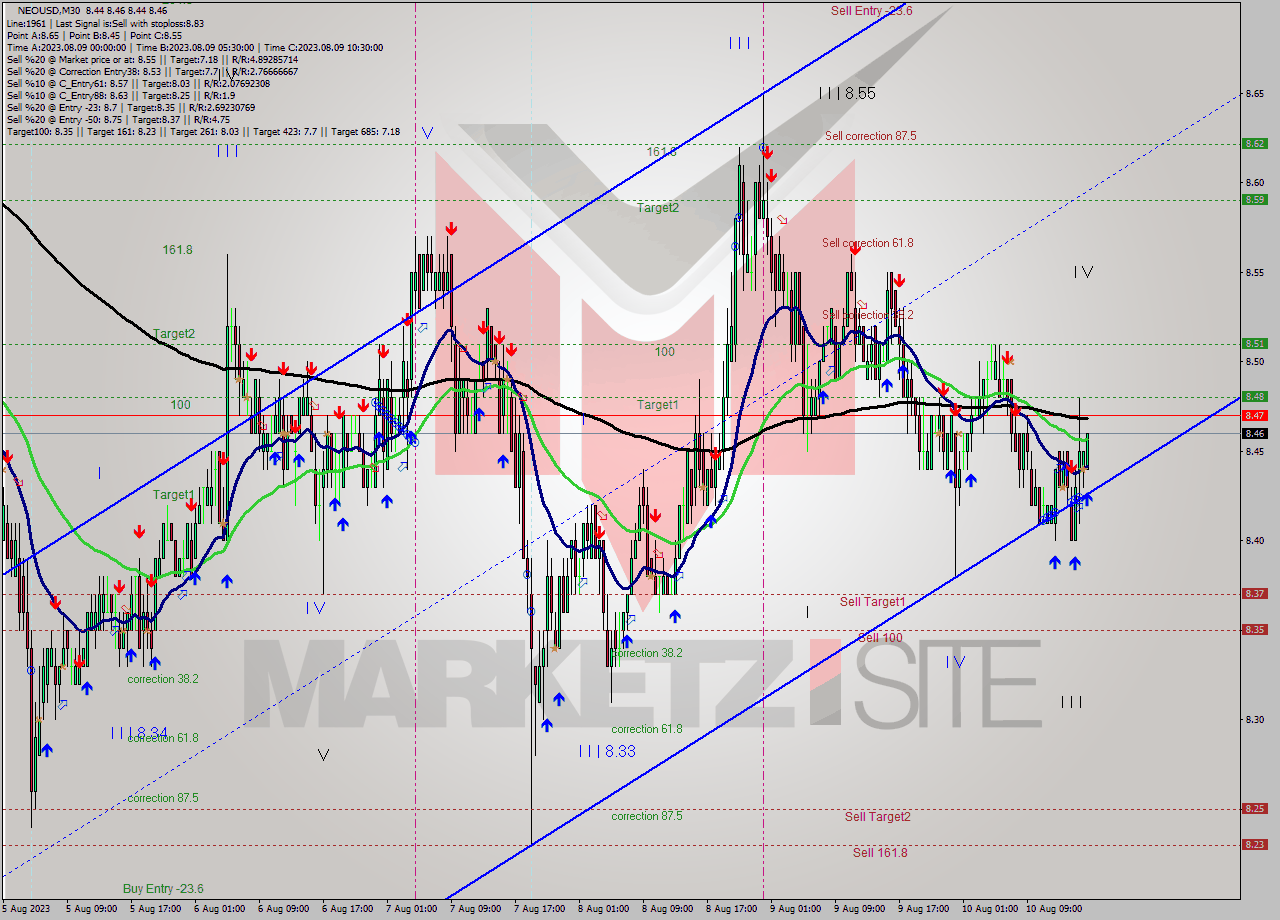Click the 'Sell correction 61.8' label
The image size is (1280, 920).
[x=868, y=243]
